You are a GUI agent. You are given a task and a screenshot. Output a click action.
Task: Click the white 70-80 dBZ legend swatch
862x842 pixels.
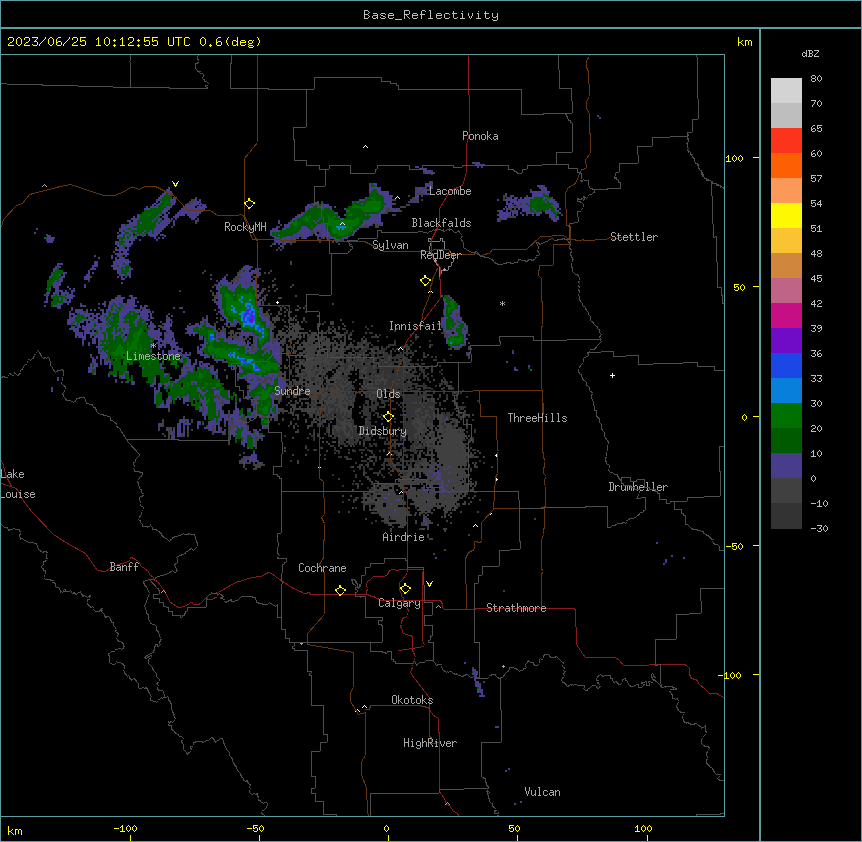[786, 91]
